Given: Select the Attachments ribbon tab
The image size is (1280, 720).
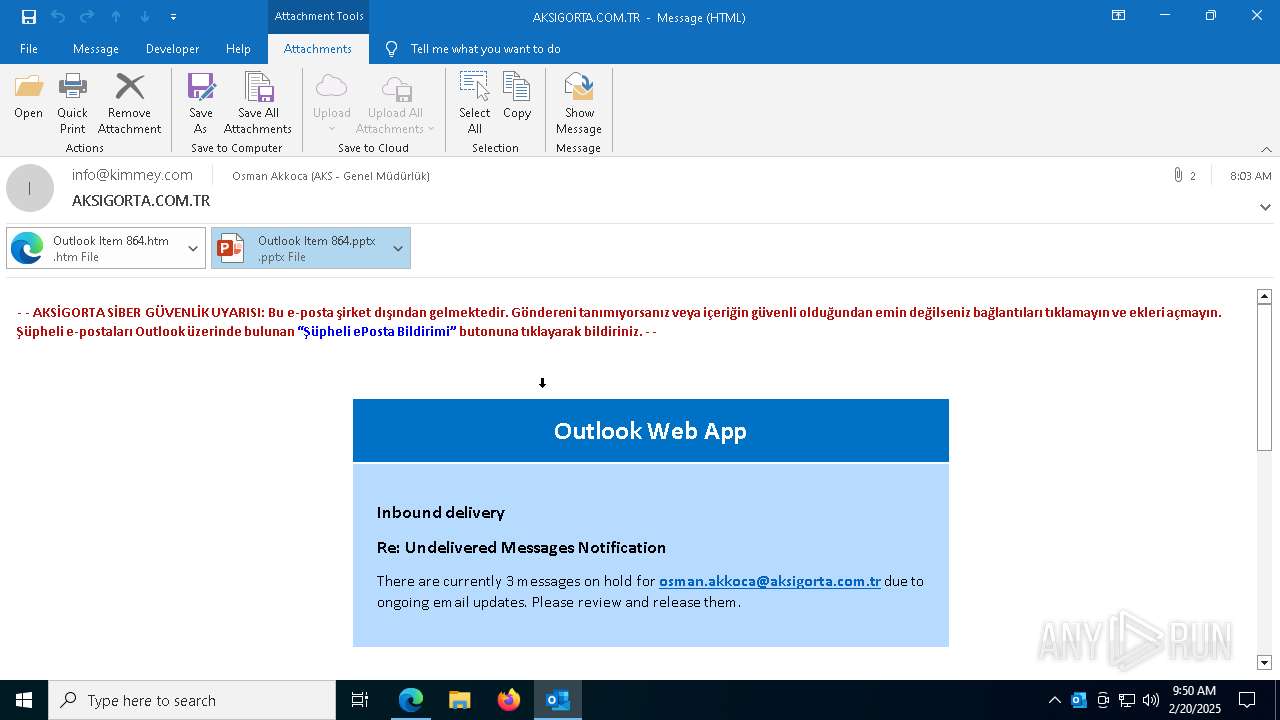Looking at the screenshot, I should point(318,49).
